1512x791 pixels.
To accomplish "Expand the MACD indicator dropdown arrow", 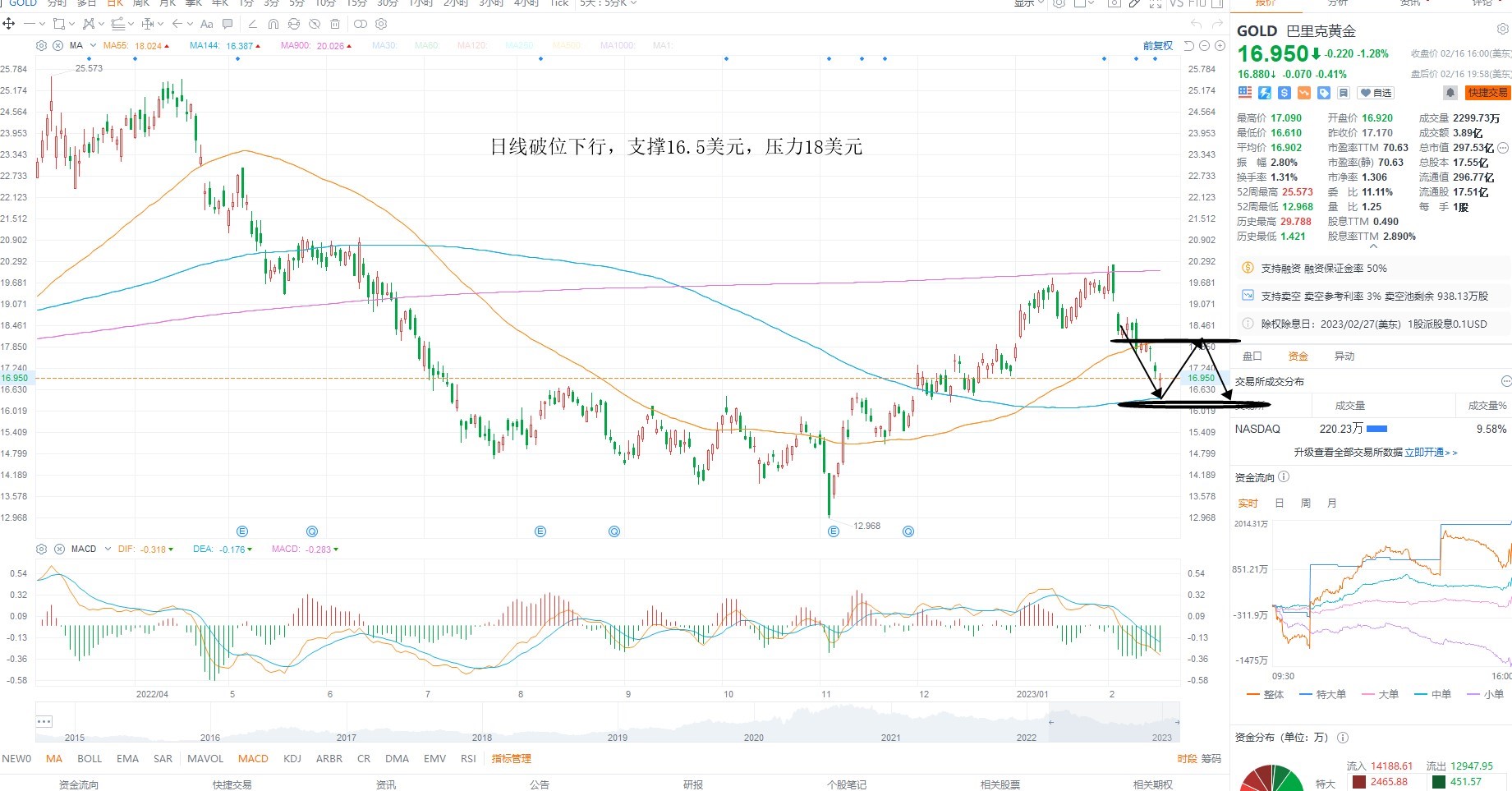I will [108, 549].
